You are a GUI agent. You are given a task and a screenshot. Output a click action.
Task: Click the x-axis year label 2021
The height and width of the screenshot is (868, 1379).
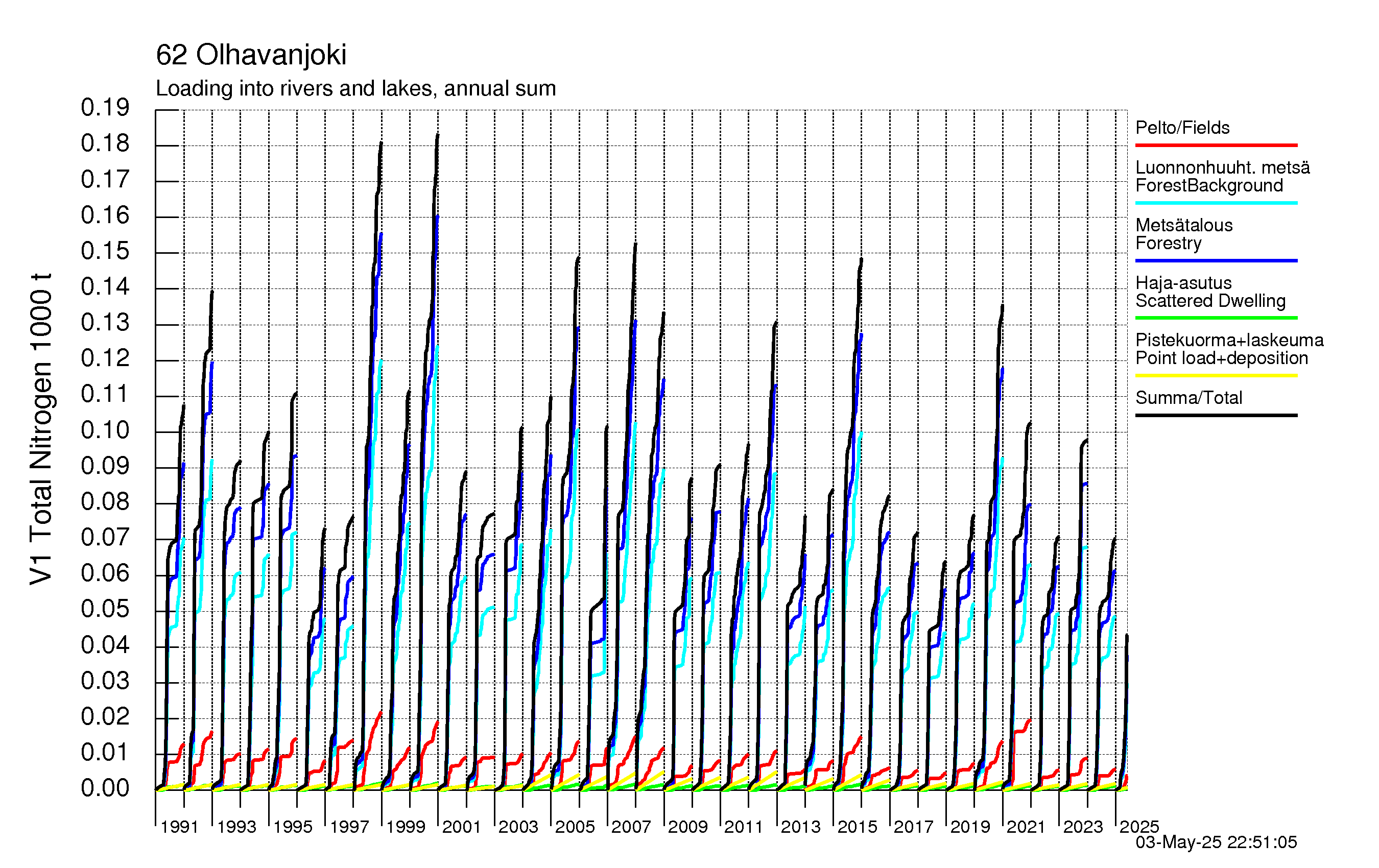pyautogui.click(x=1026, y=827)
